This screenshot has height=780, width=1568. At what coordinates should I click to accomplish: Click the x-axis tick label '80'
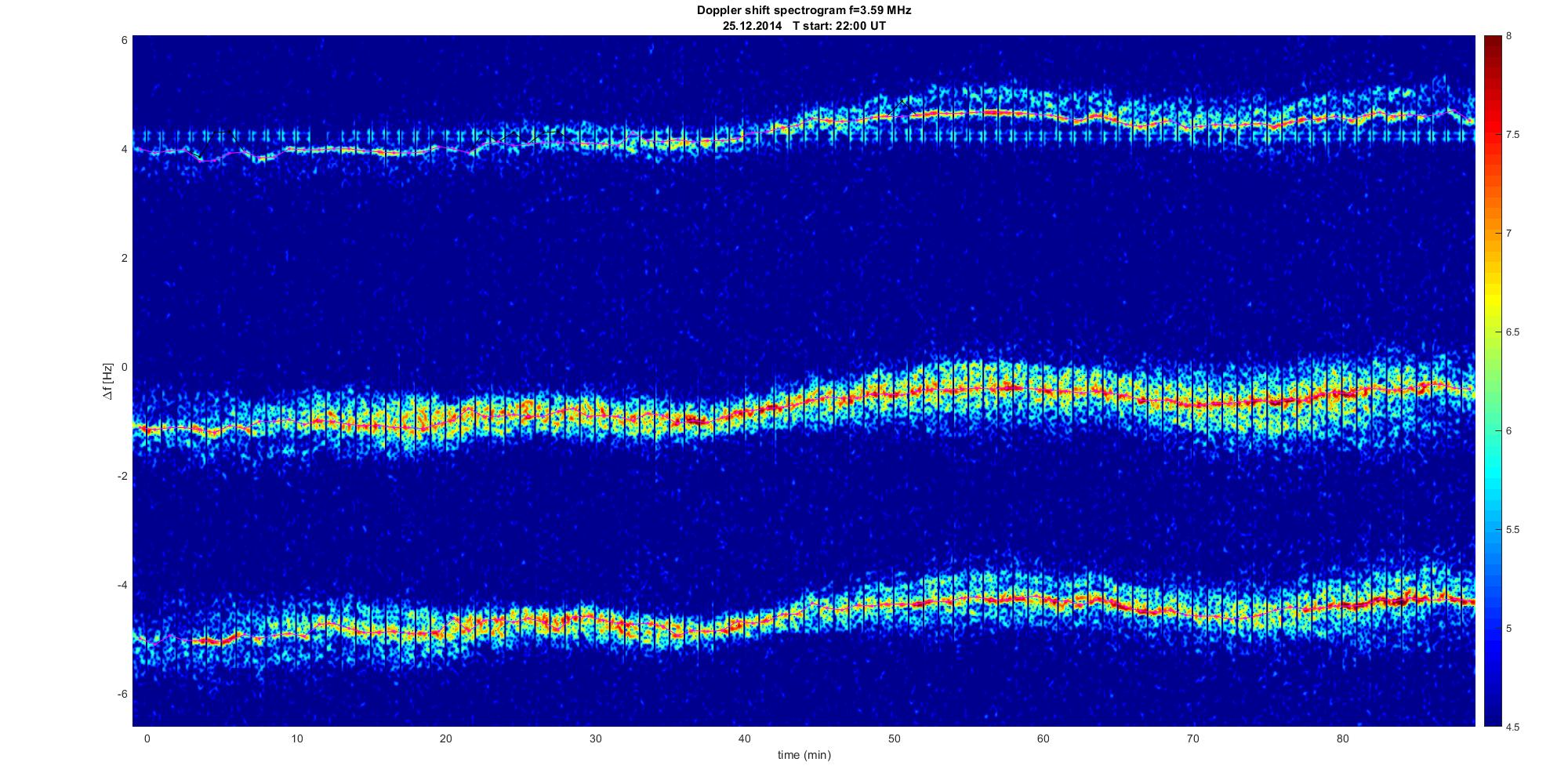click(x=1342, y=738)
